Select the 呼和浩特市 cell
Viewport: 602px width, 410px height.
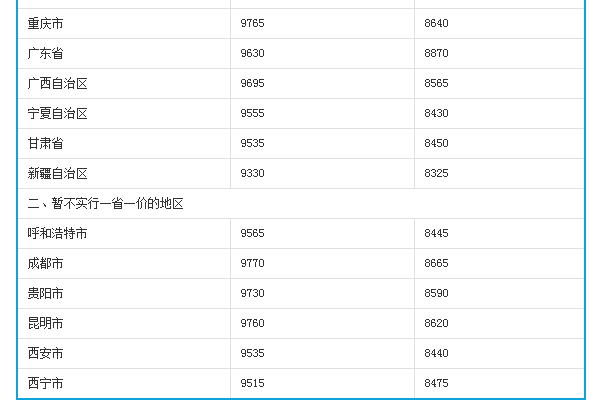[58, 233]
